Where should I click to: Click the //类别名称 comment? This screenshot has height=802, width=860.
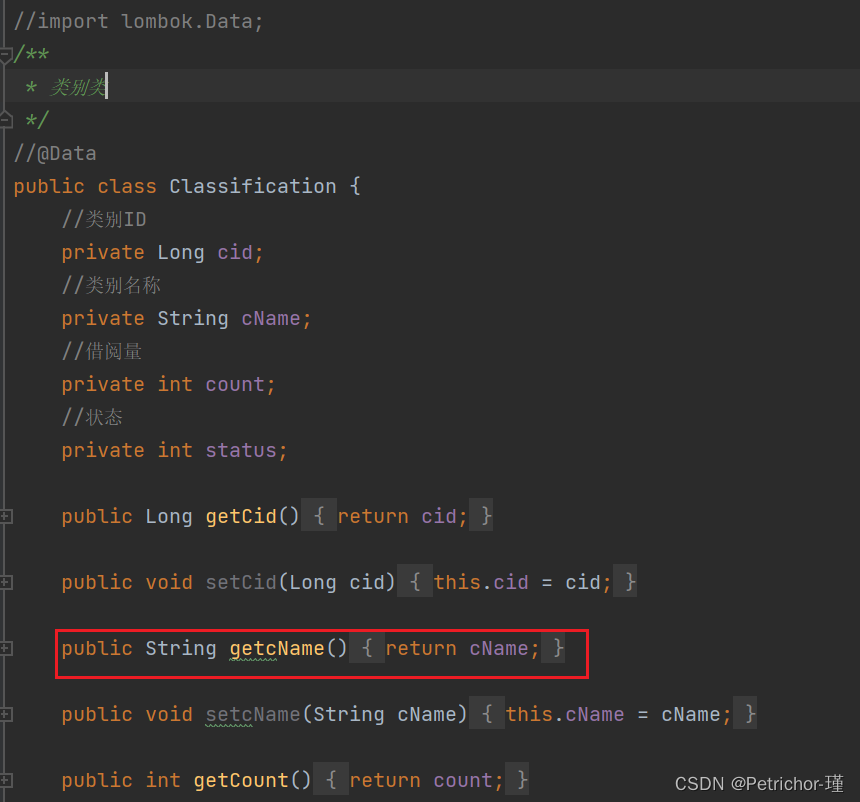pos(111,285)
